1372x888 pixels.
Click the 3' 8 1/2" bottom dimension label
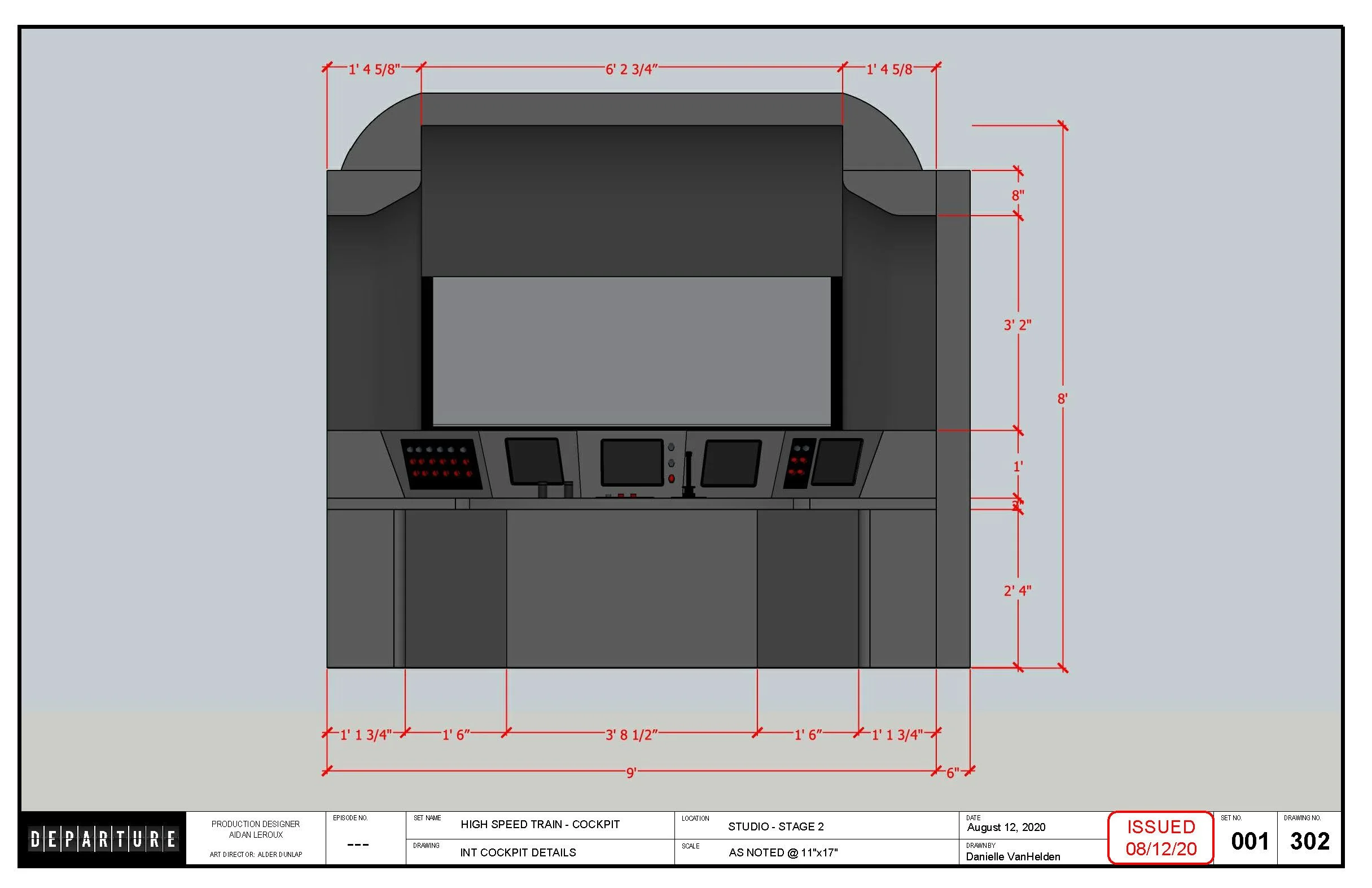click(631, 734)
